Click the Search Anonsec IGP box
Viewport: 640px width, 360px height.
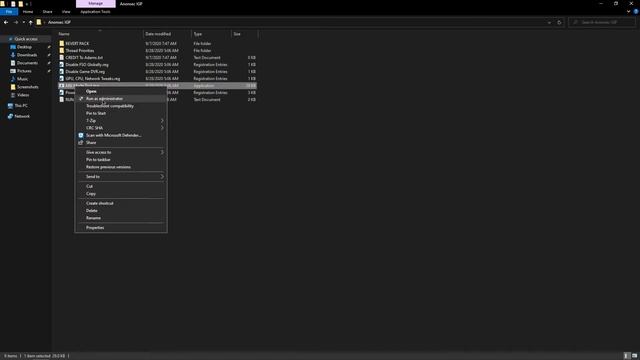point(602,22)
